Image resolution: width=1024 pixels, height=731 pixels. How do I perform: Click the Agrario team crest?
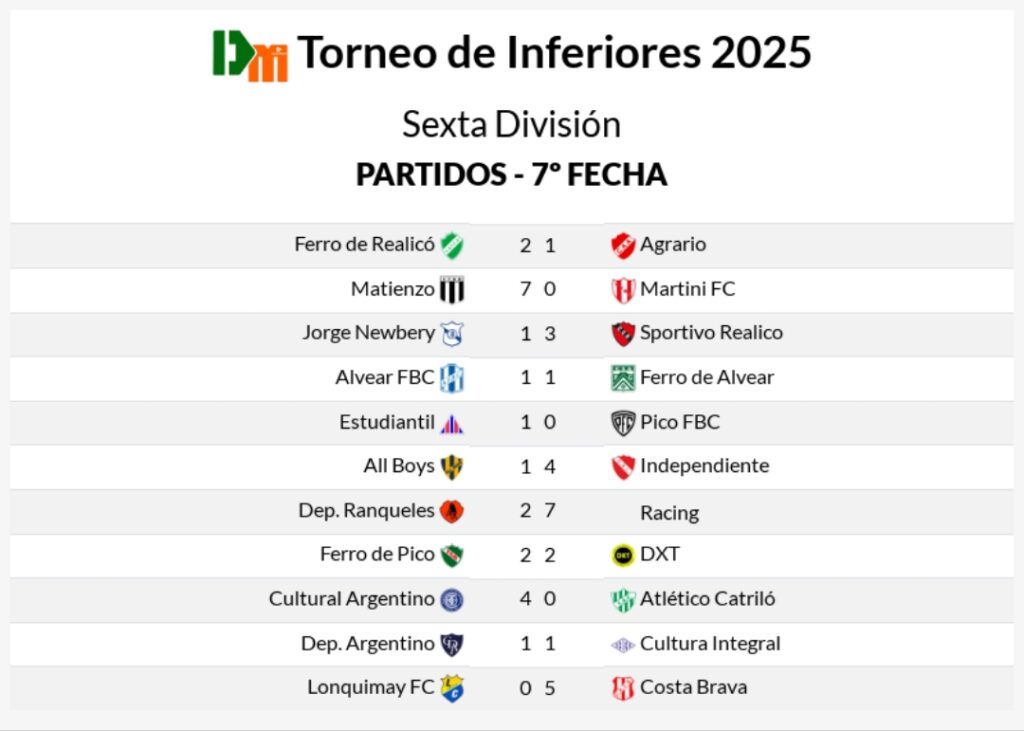(623, 245)
